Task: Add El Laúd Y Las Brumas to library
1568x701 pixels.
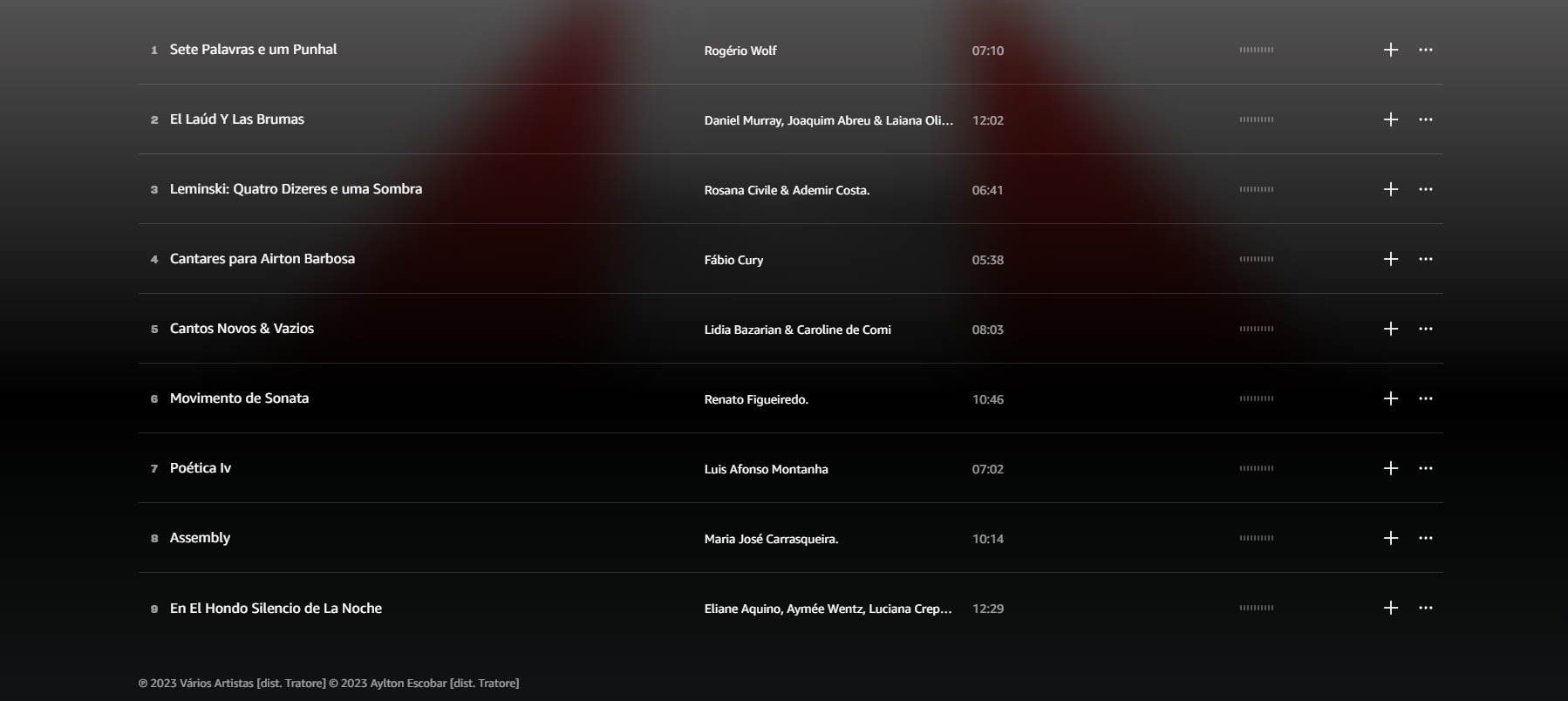Action: [x=1391, y=119]
